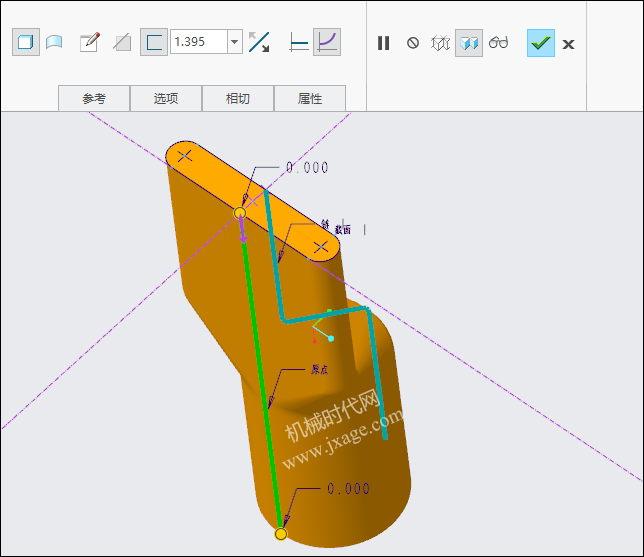This screenshot has width=644, height=557.
Task: Flip the thickness direction arrows icon
Action: click(x=259, y=42)
